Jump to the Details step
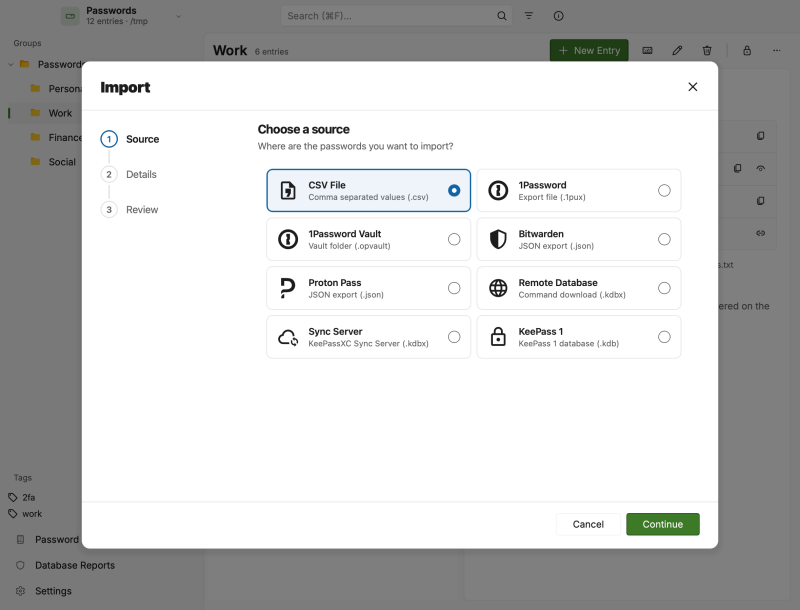 click(x=129, y=174)
